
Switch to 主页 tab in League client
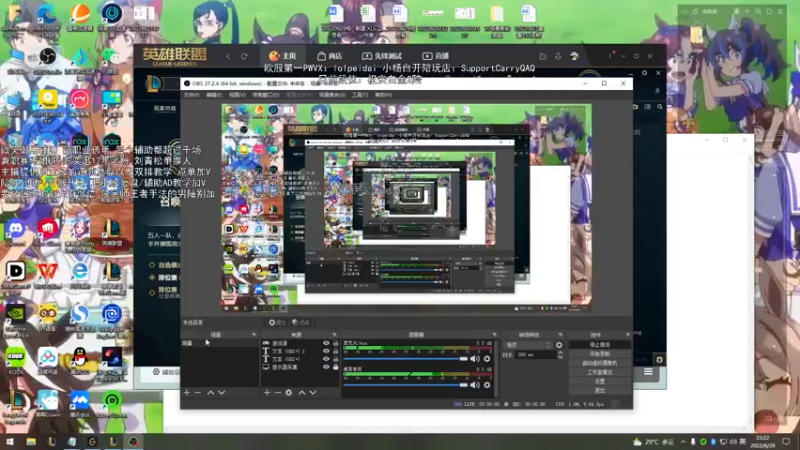[282, 56]
